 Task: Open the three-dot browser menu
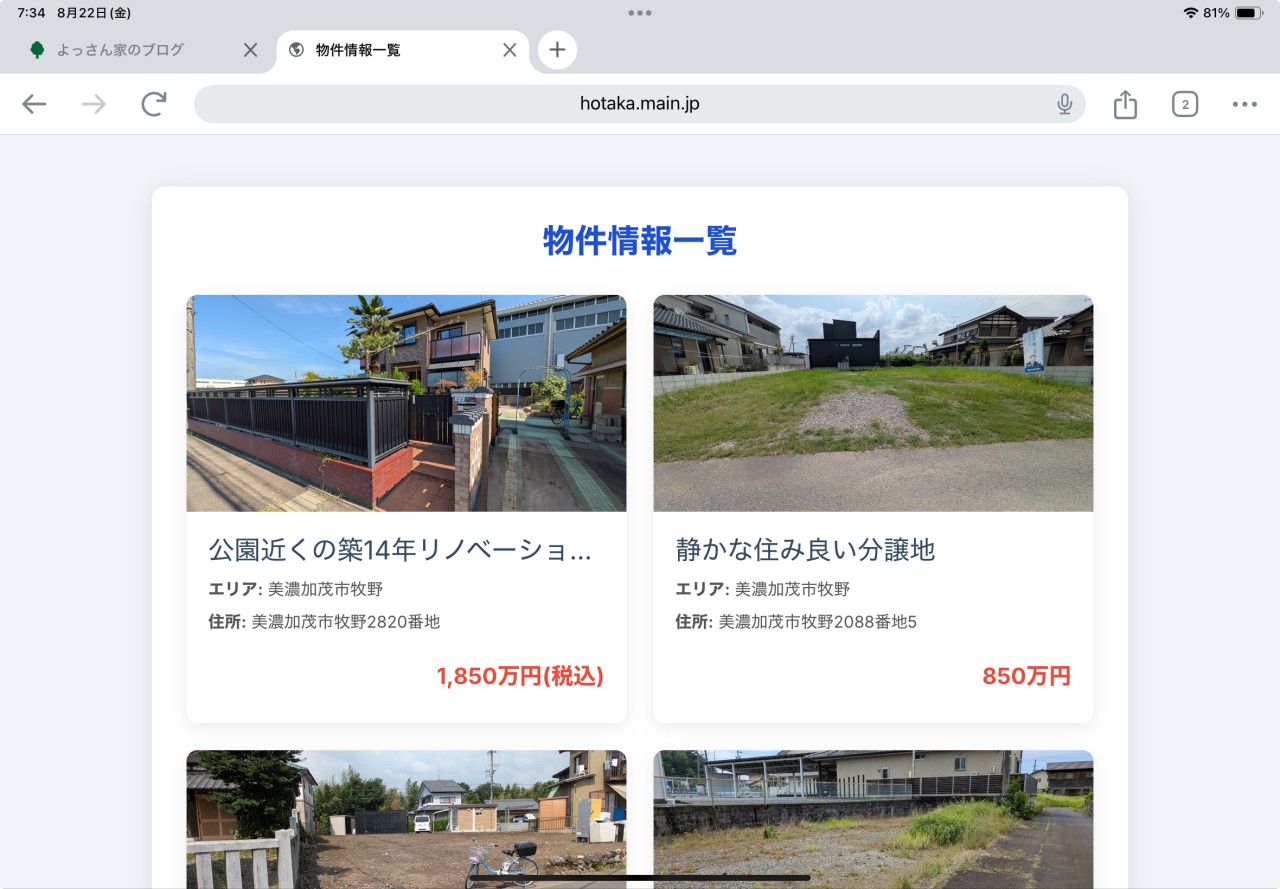tap(1244, 104)
